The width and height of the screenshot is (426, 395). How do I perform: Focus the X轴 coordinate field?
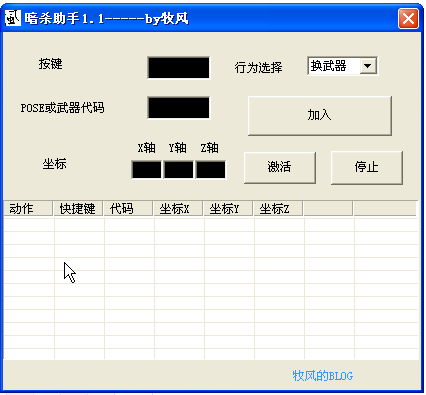(x=147, y=170)
